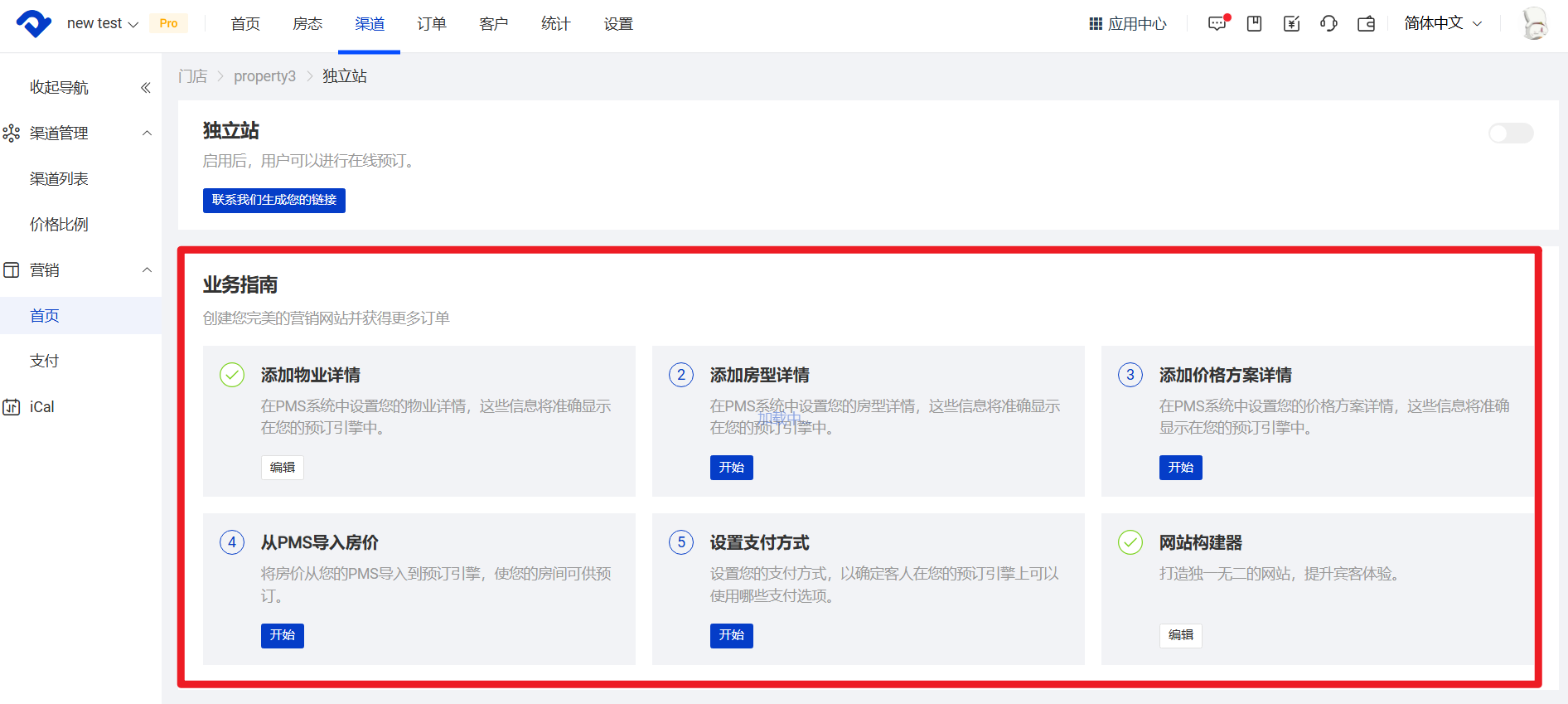Click the 设置支付方式 card title
The image size is (1568, 704).
point(760,543)
